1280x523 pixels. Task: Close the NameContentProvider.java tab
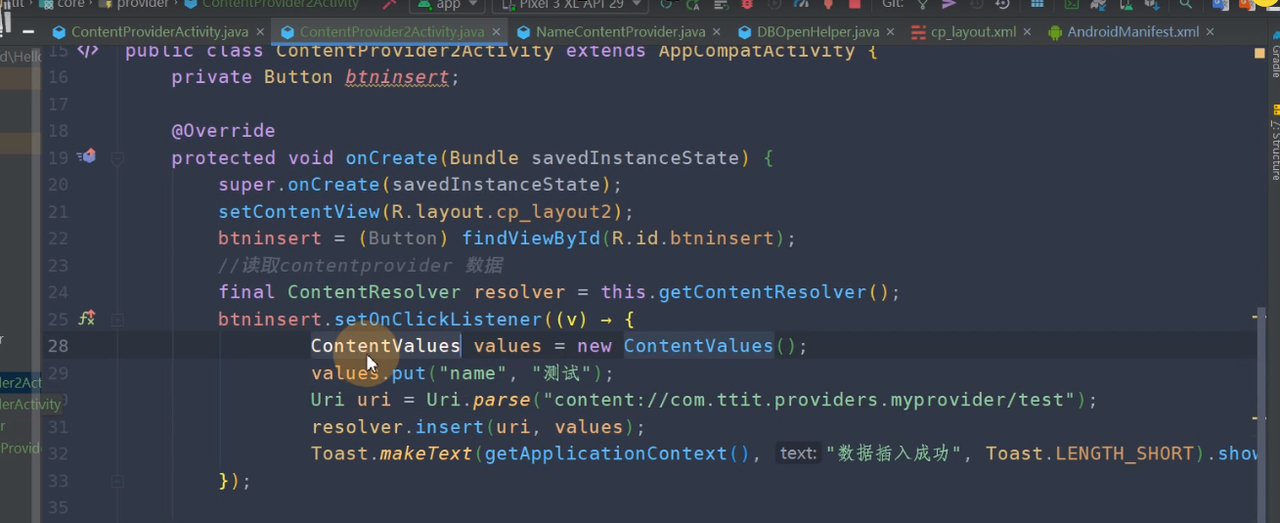(x=716, y=33)
